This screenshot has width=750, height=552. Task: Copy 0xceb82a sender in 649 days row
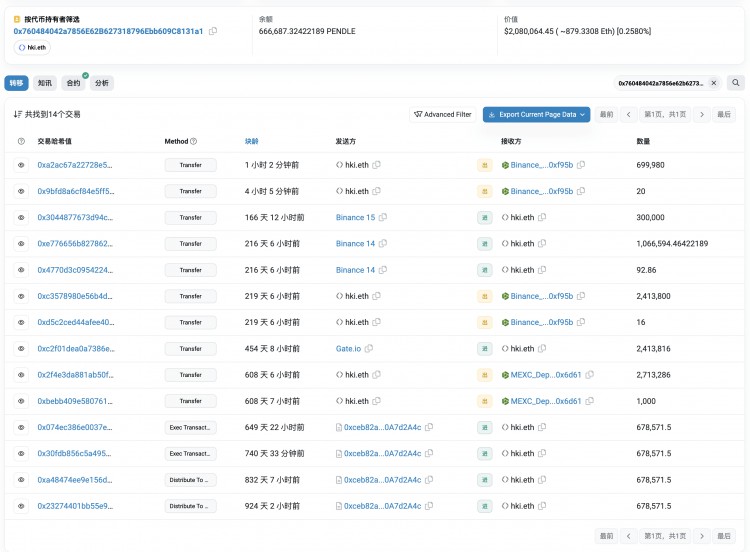pos(429,427)
